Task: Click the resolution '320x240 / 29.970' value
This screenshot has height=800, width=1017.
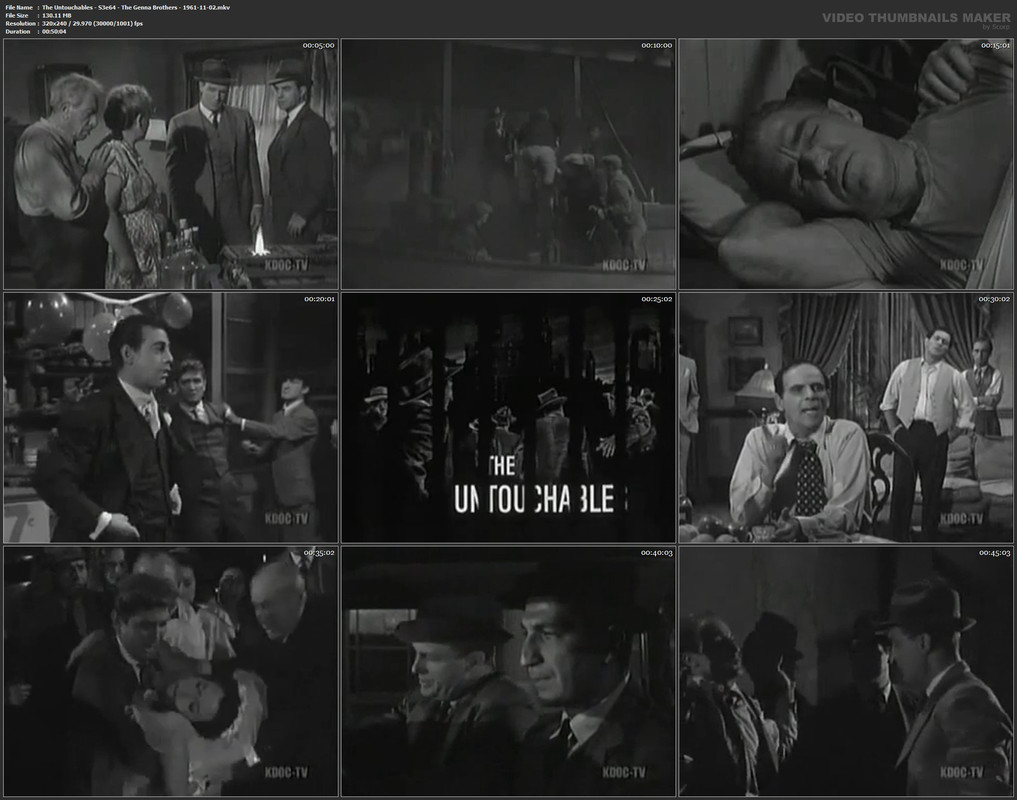Action: [x=67, y=23]
